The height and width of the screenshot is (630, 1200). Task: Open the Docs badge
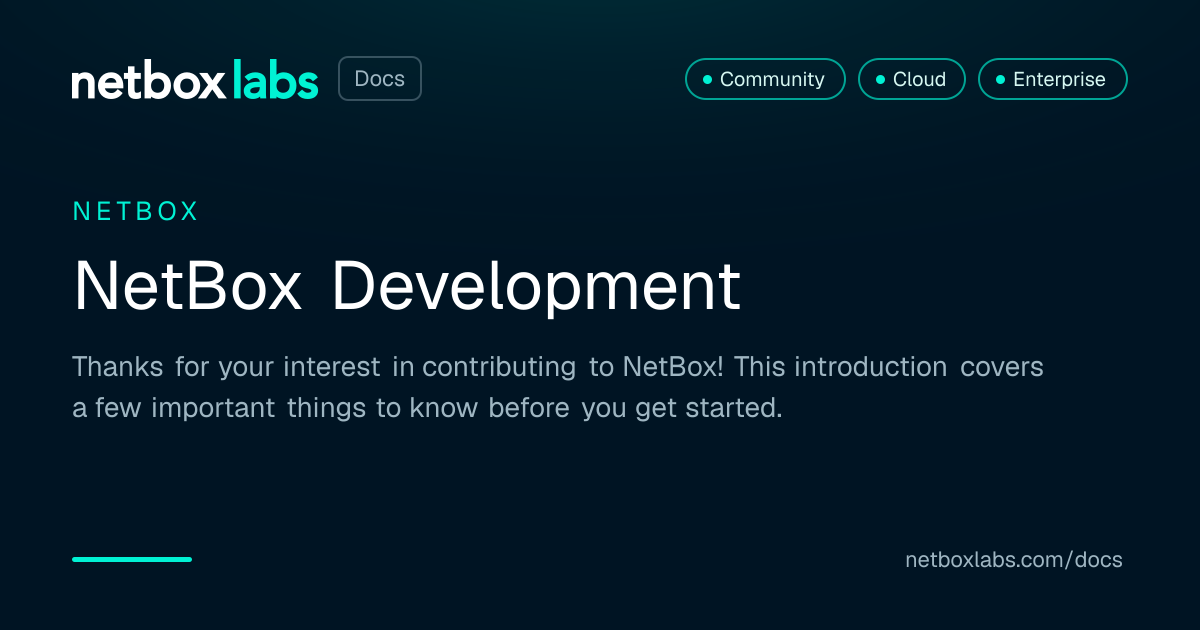pyautogui.click(x=380, y=79)
